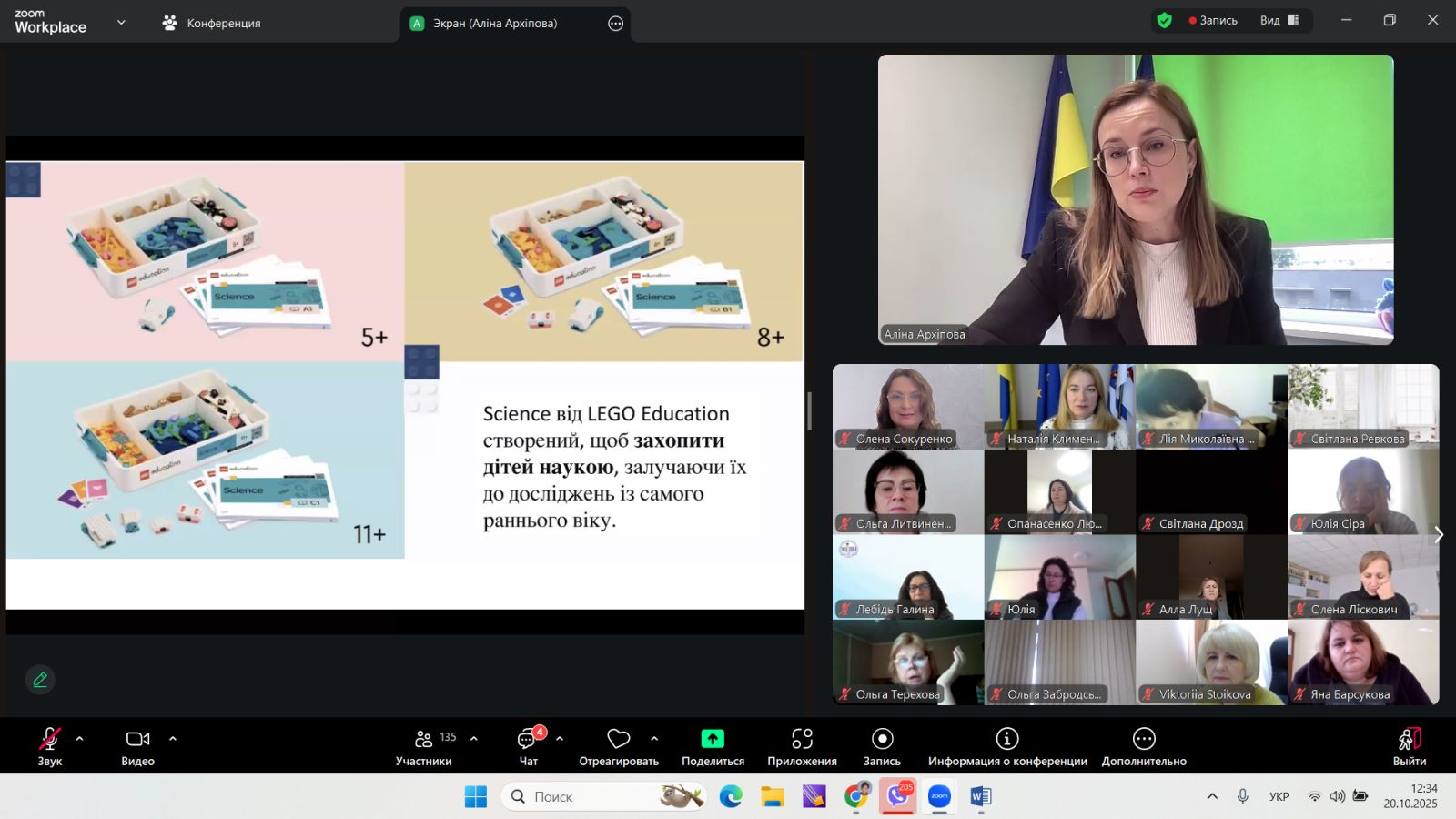Click the green encryption shield icon
The height and width of the screenshot is (819, 1456).
1164,20
